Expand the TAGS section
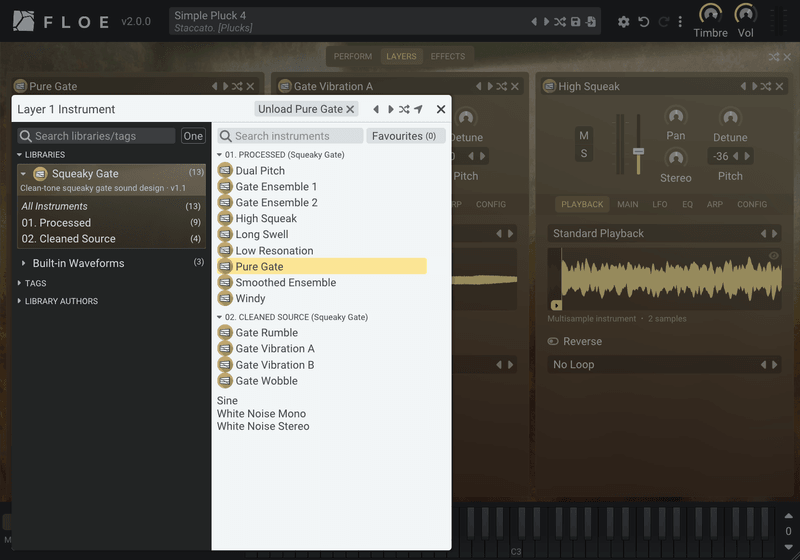 pyautogui.click(x=32, y=283)
